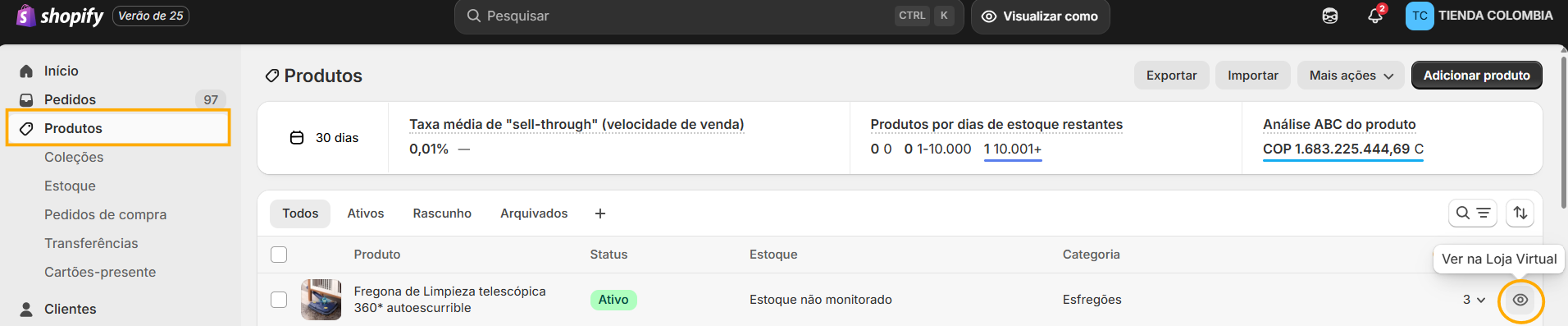1568x326 pixels.
Task: Click the Início home icon
Action: pos(26,71)
